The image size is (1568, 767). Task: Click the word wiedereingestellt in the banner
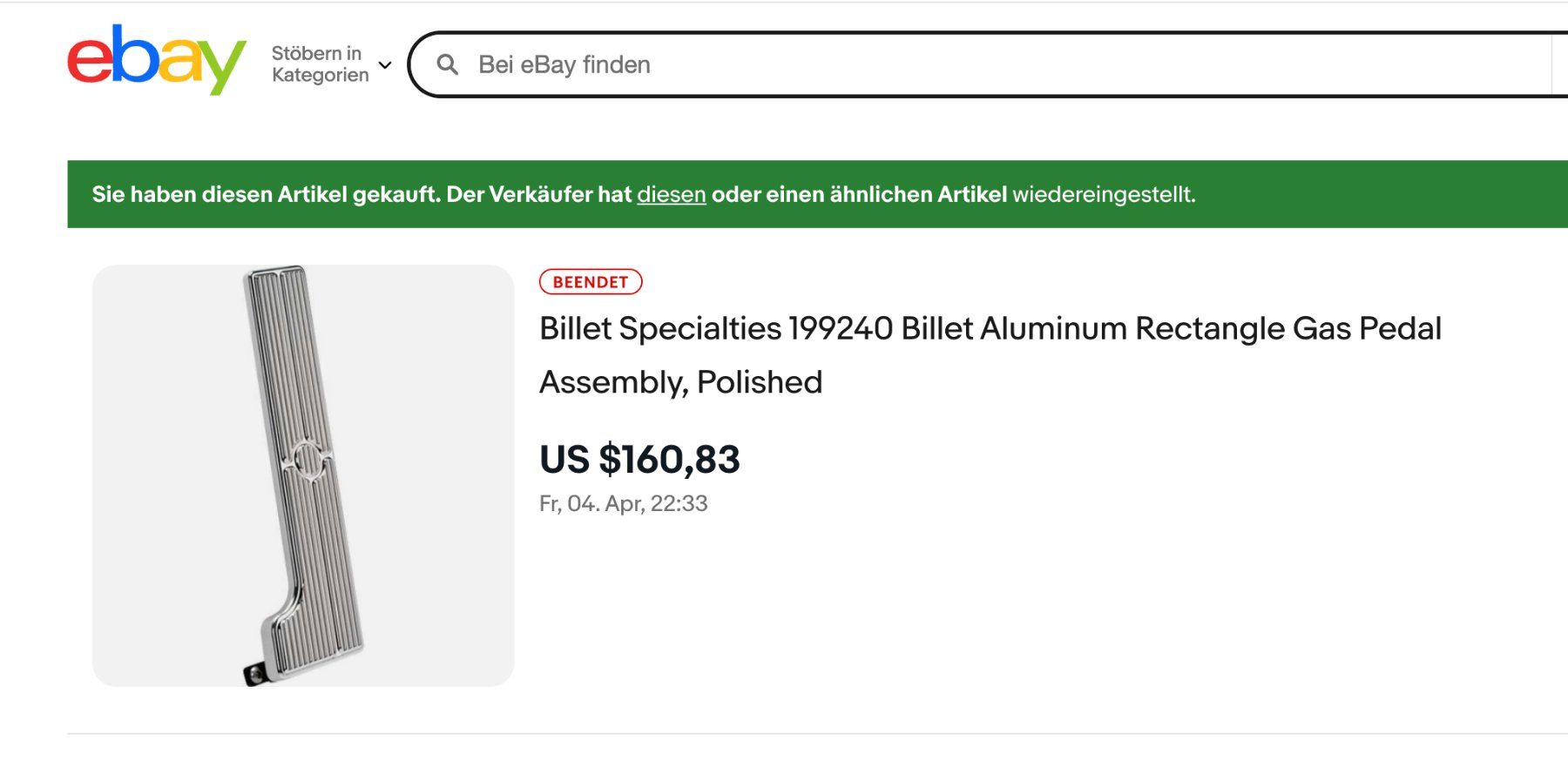click(x=1103, y=194)
